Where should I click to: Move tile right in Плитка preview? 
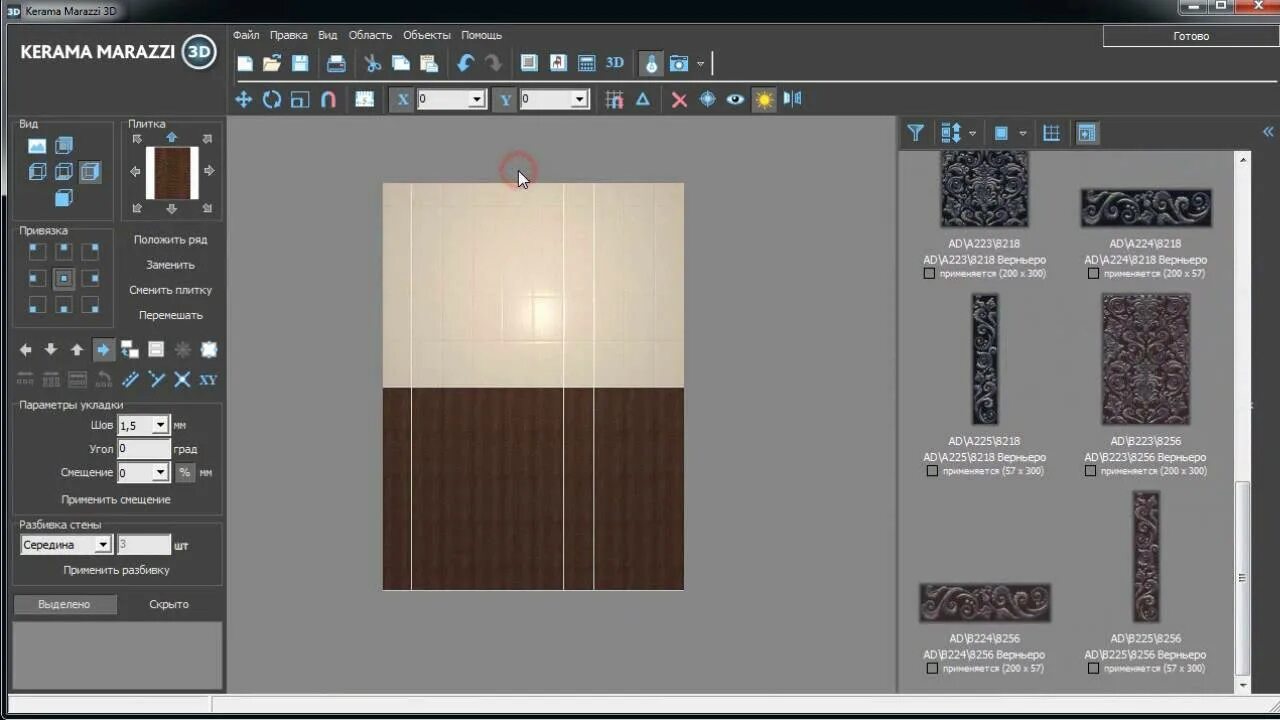pyautogui.click(x=209, y=171)
